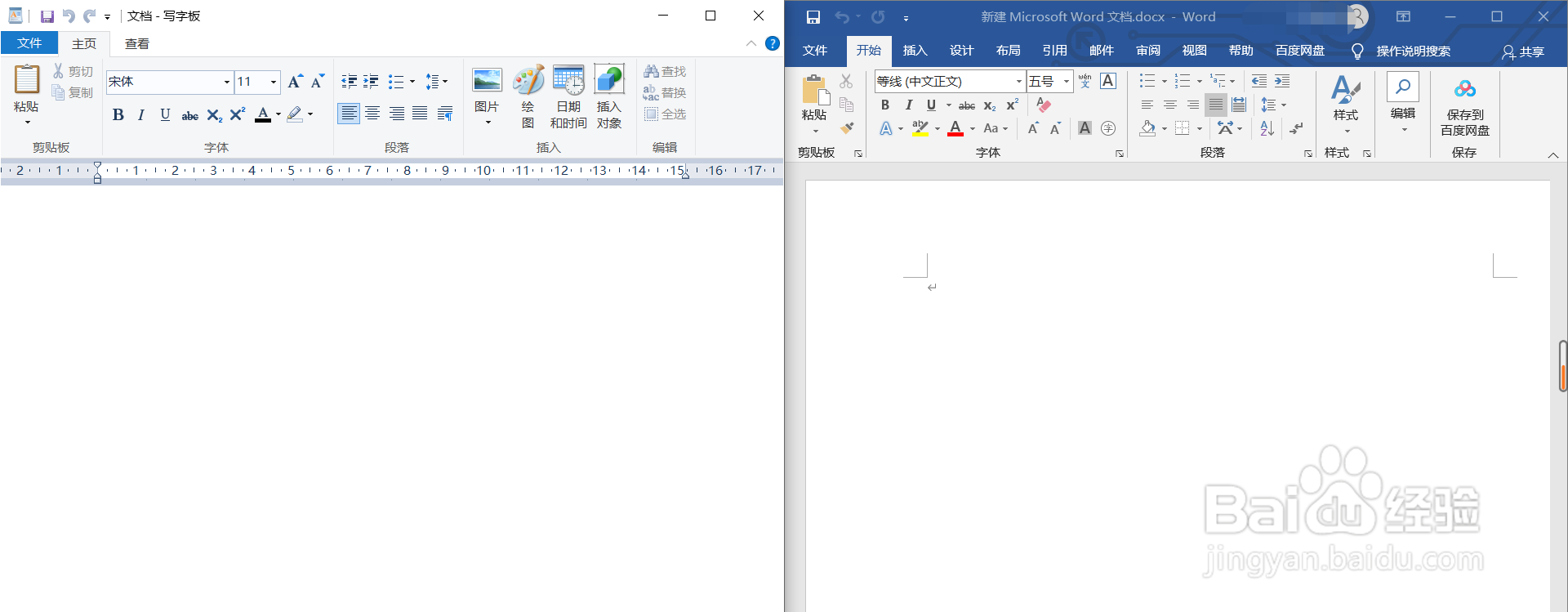Click Word shading paint bucket icon
The image size is (1568, 612).
tap(1147, 128)
